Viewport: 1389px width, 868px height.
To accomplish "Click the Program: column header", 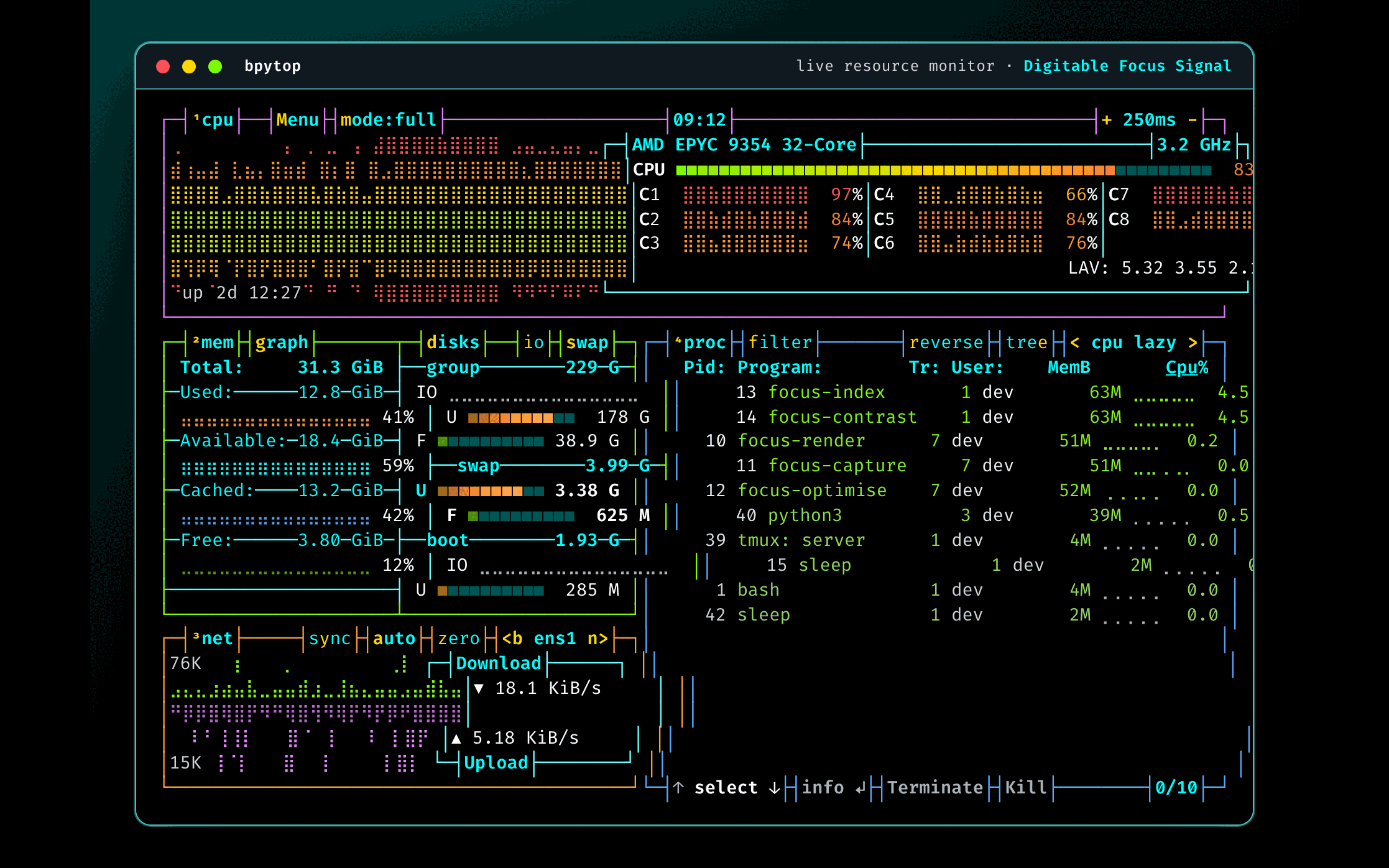I will tap(779, 367).
